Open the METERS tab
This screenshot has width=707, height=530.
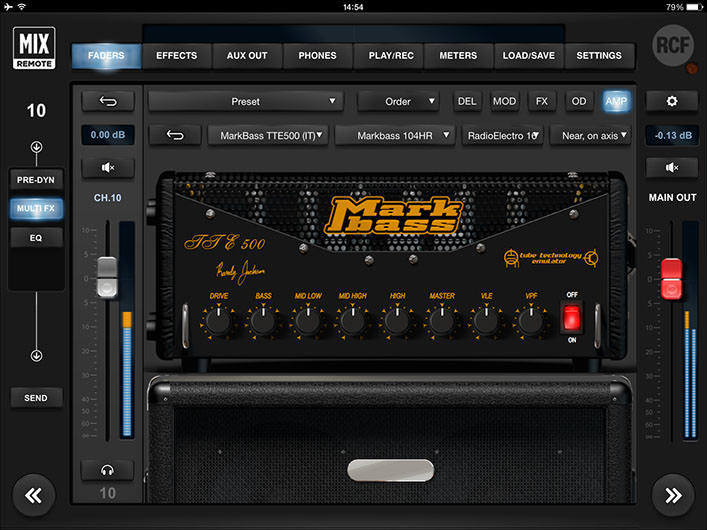point(458,56)
